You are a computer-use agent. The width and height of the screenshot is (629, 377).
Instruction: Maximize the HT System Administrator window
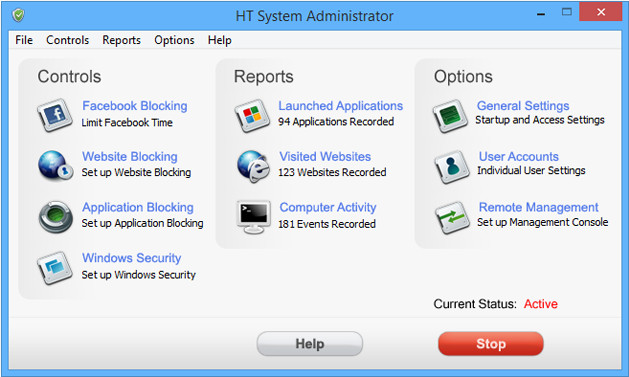coord(566,12)
